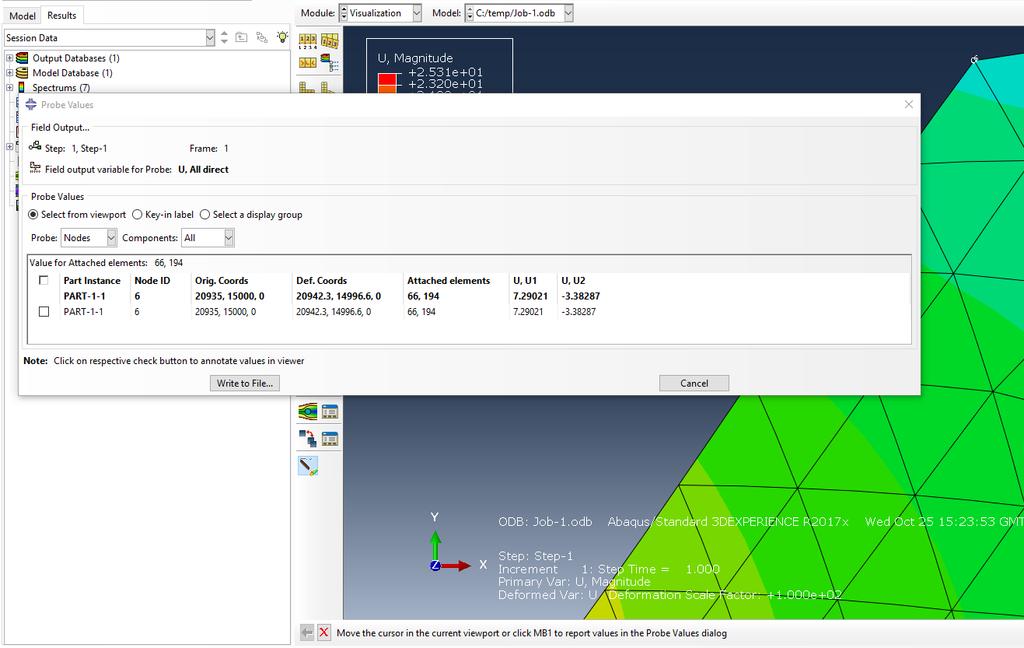Click the Model Database yellow stack icon

point(22,73)
